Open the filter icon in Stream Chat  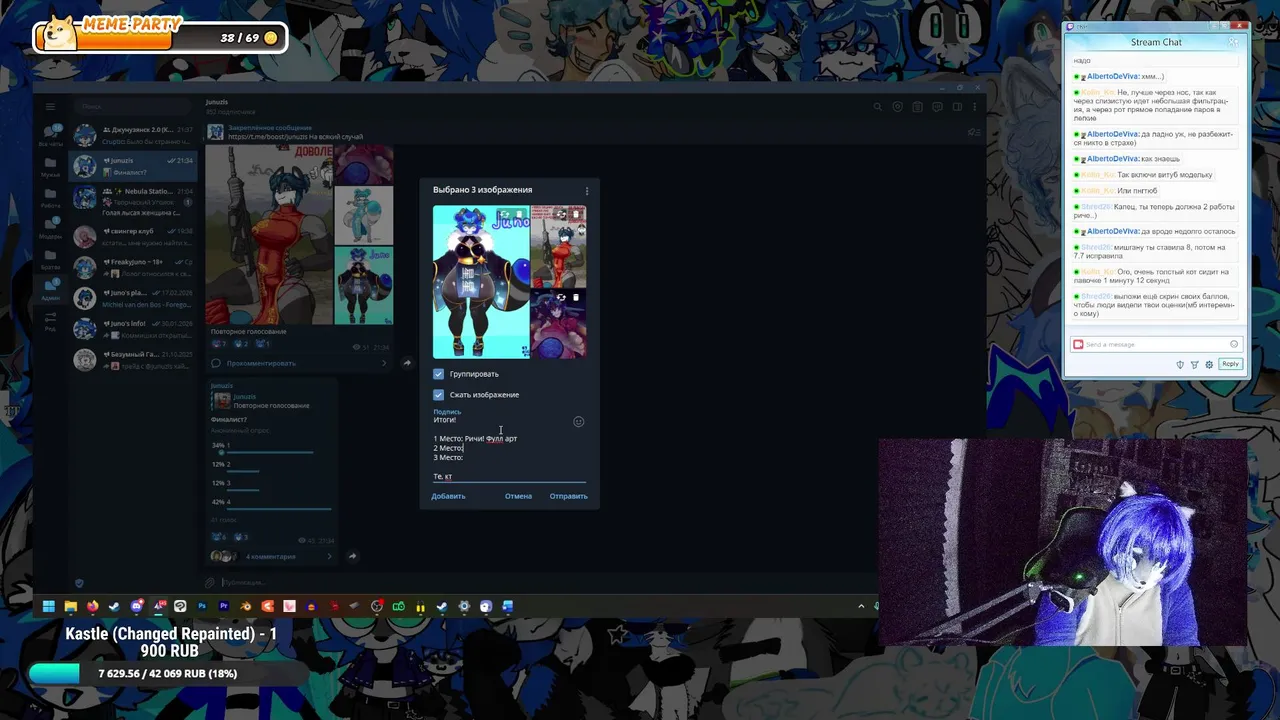coord(1194,364)
